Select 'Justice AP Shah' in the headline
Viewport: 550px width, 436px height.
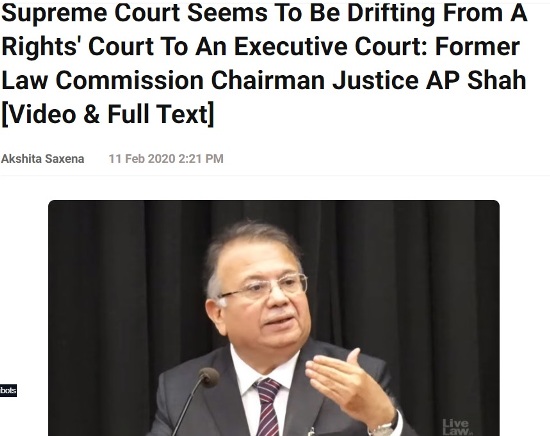click(429, 80)
